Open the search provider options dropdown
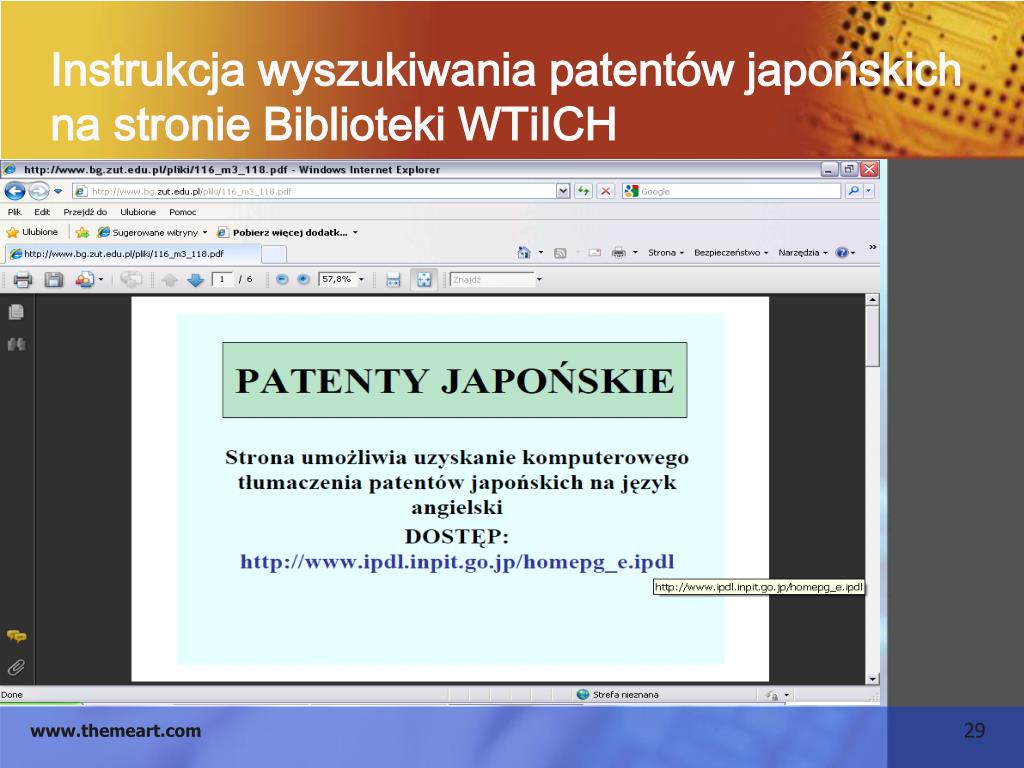 pos(869,191)
